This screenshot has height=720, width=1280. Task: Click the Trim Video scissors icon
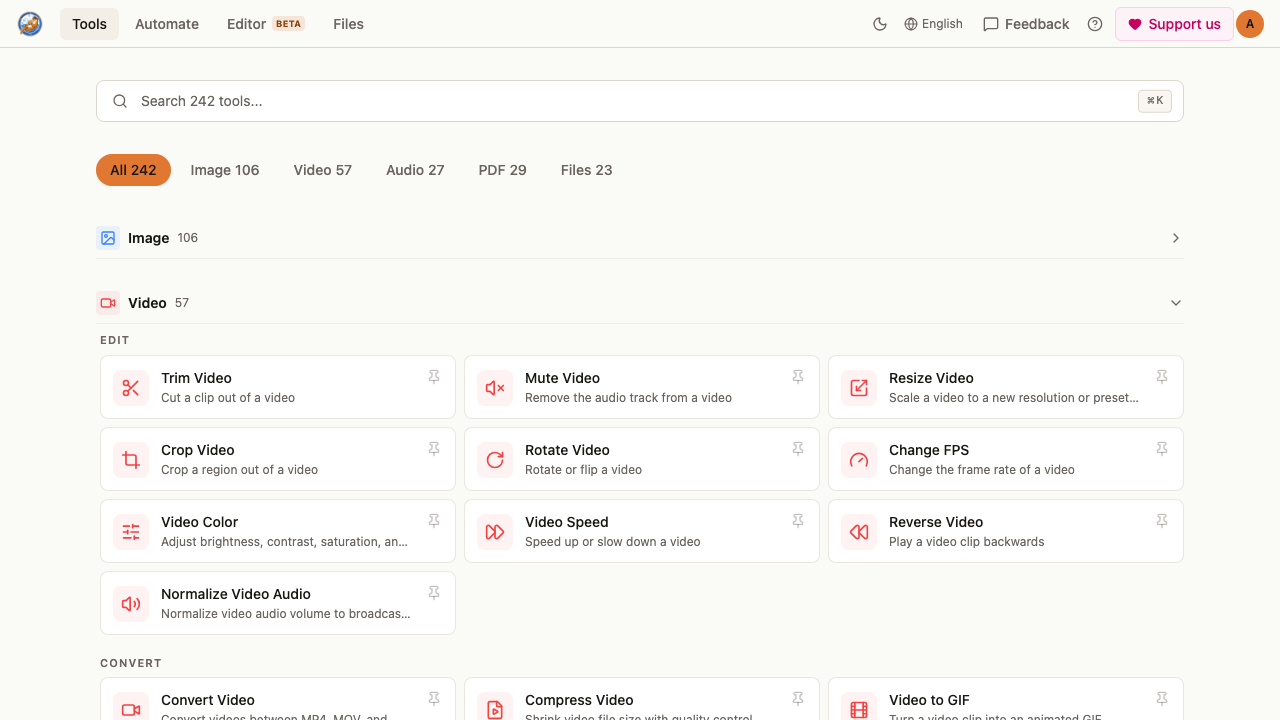(x=131, y=387)
